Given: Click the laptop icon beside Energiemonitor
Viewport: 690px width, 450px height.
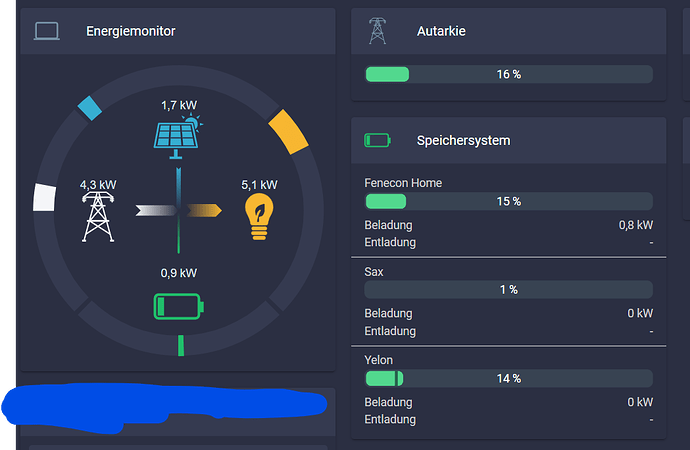Looking at the screenshot, I should point(47,31).
